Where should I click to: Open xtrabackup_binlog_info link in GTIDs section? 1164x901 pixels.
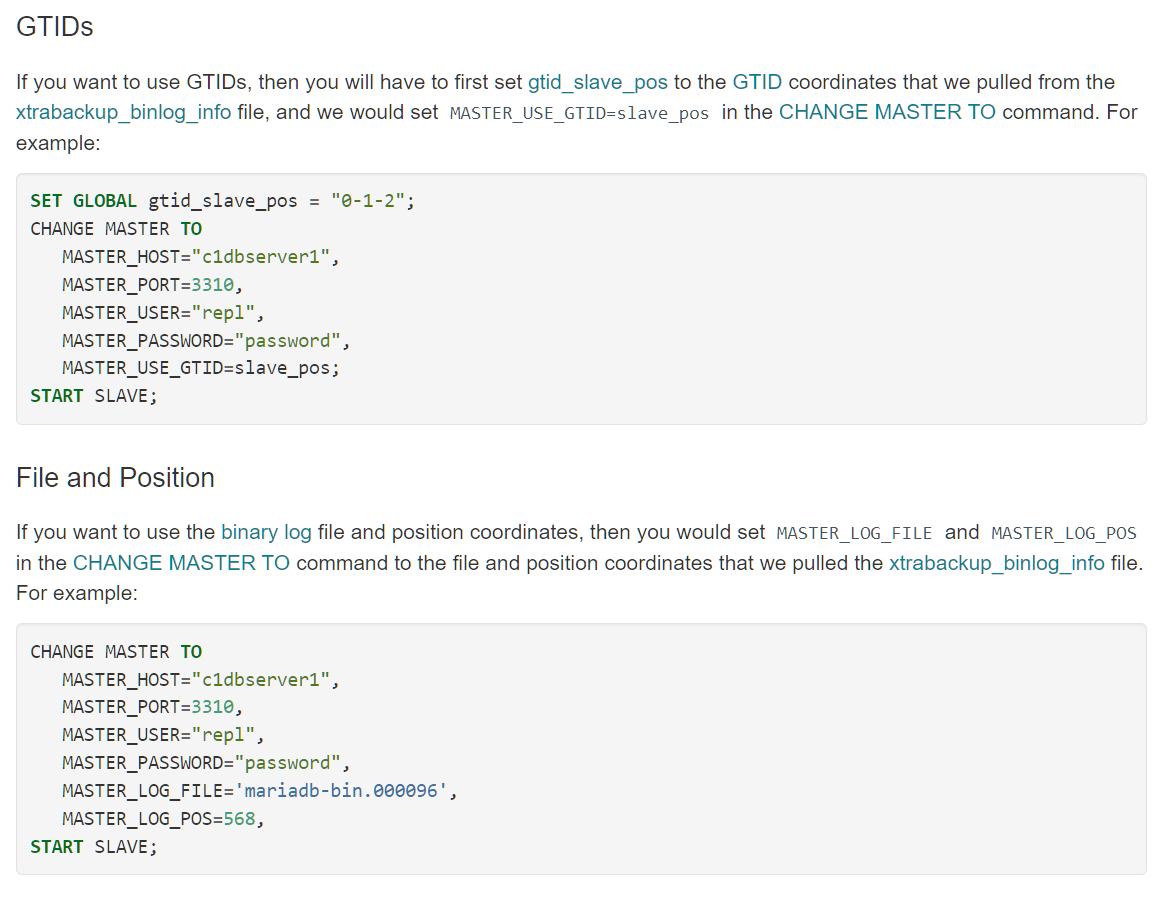pyautogui.click(x=123, y=113)
